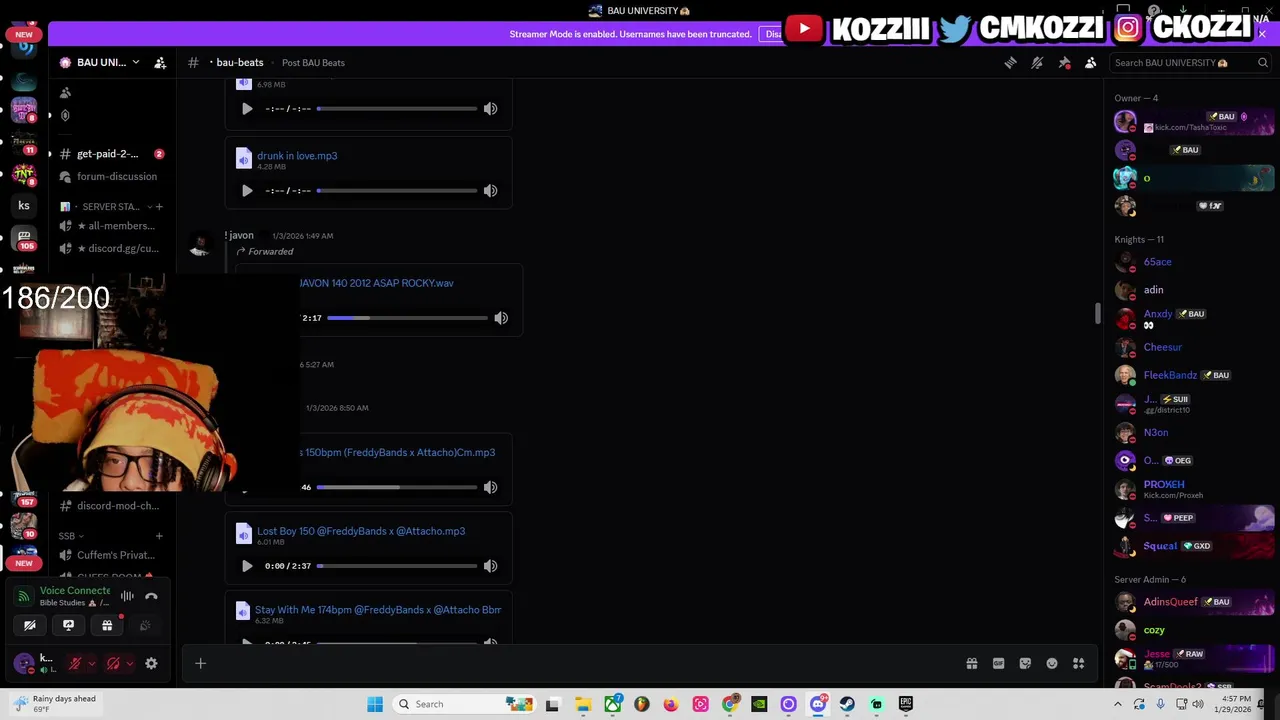Turn on camera in voice panel

pyautogui.click(x=30, y=626)
